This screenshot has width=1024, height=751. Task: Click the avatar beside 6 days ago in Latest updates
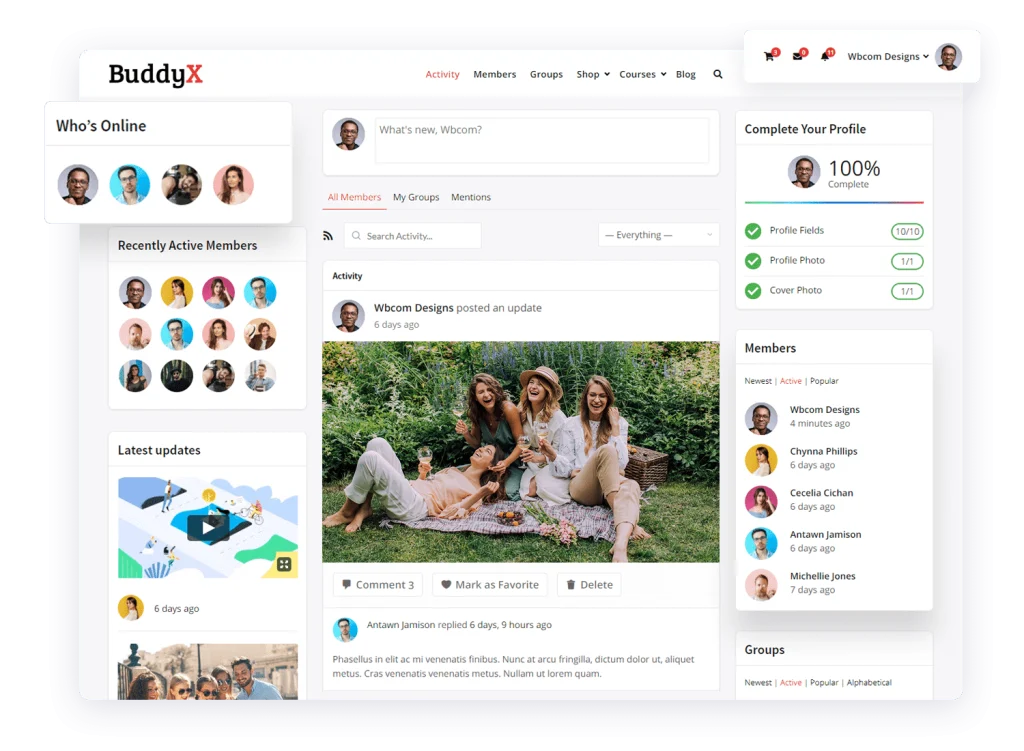[x=131, y=608]
